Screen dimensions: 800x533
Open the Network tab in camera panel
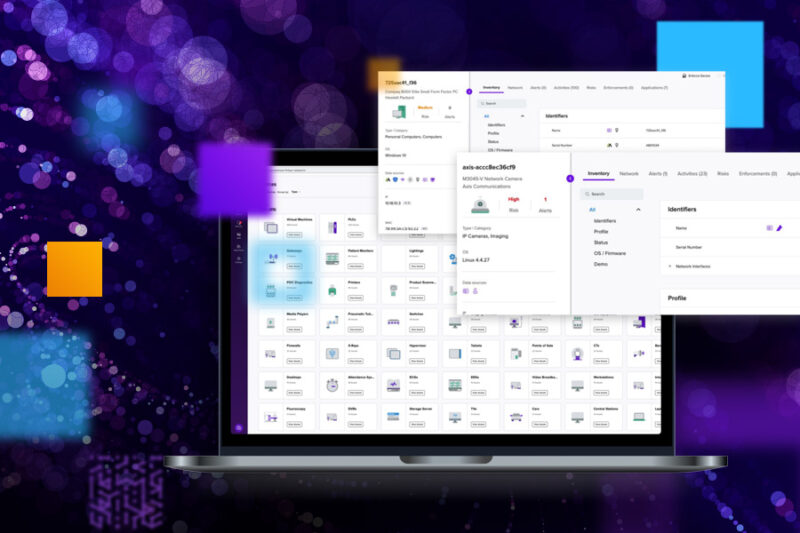[628, 173]
